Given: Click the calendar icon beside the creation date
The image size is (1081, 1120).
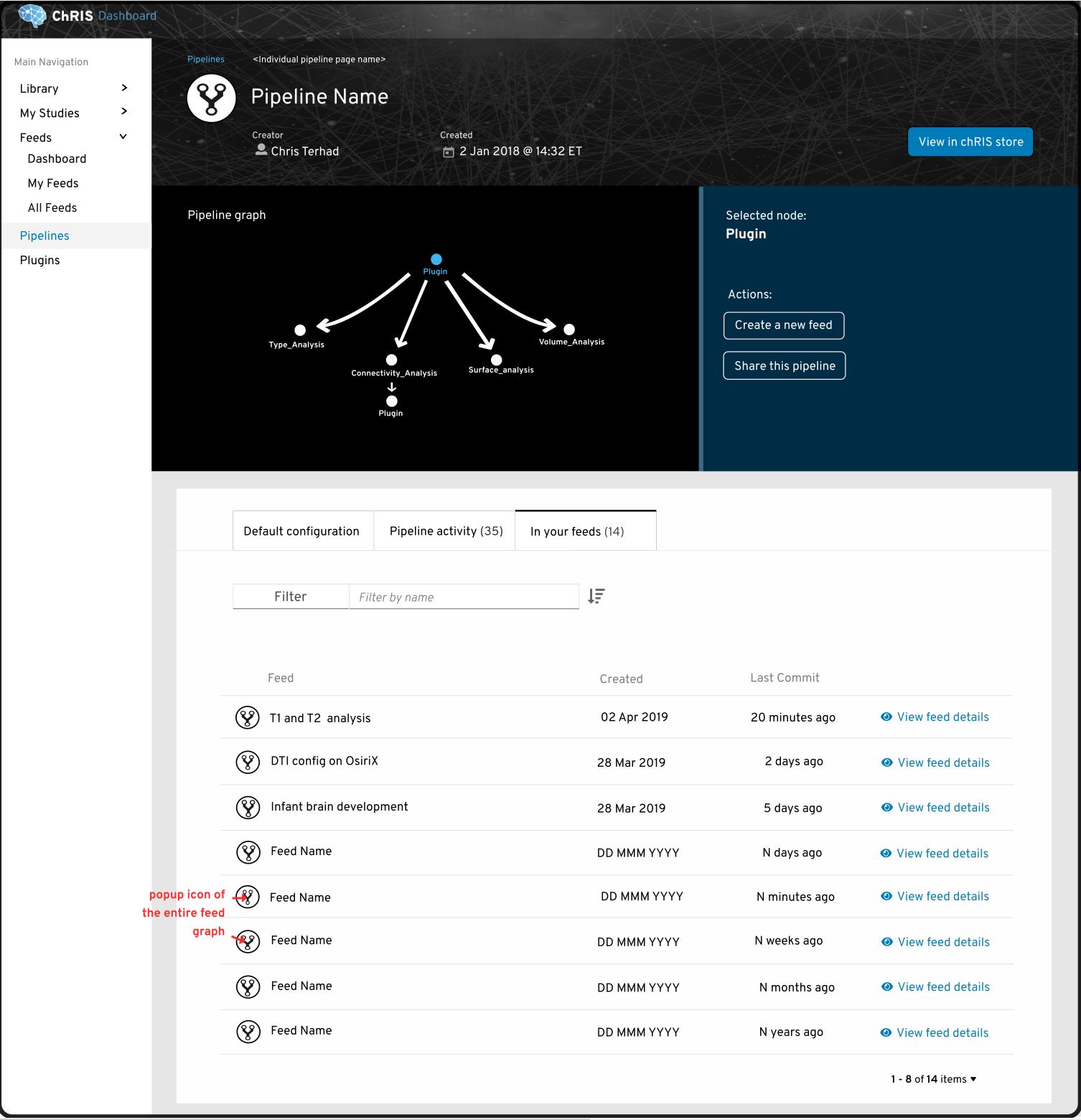Looking at the screenshot, I should 448,151.
